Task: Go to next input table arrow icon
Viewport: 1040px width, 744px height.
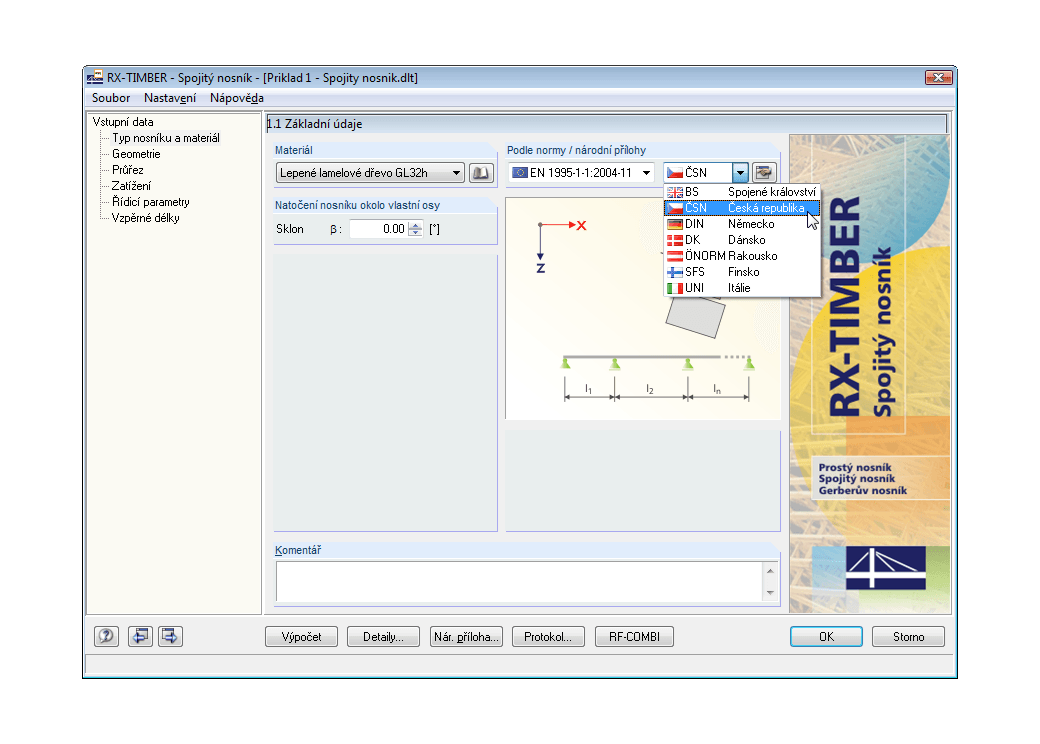Action: [170, 637]
